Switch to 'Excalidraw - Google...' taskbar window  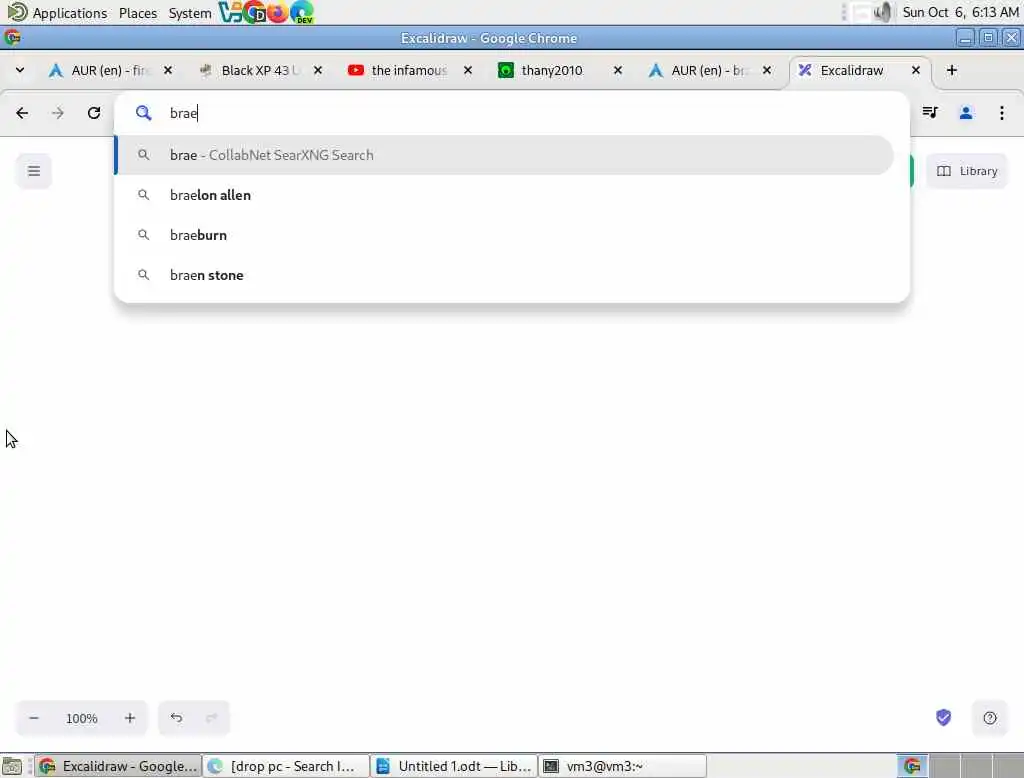coord(118,766)
